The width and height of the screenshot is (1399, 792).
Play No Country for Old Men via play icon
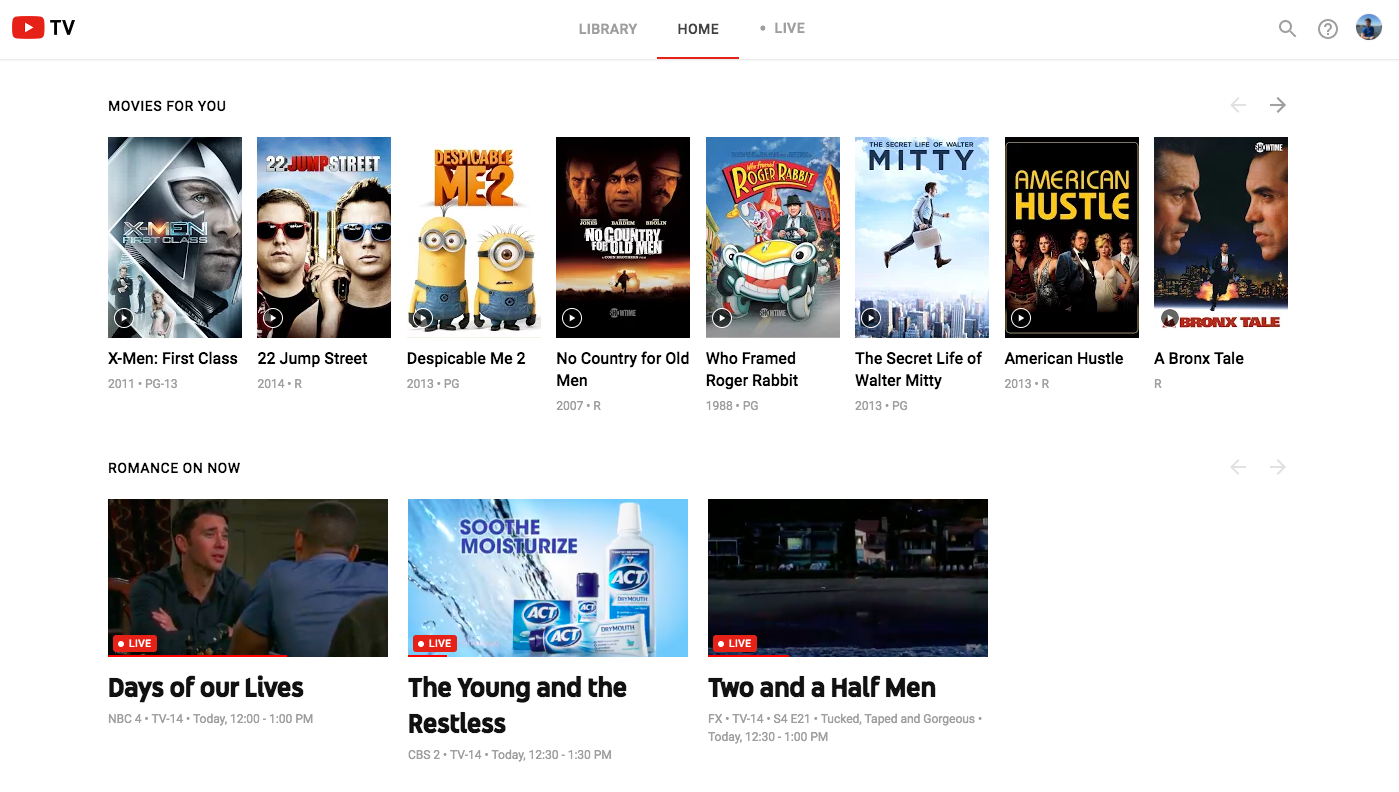572,318
